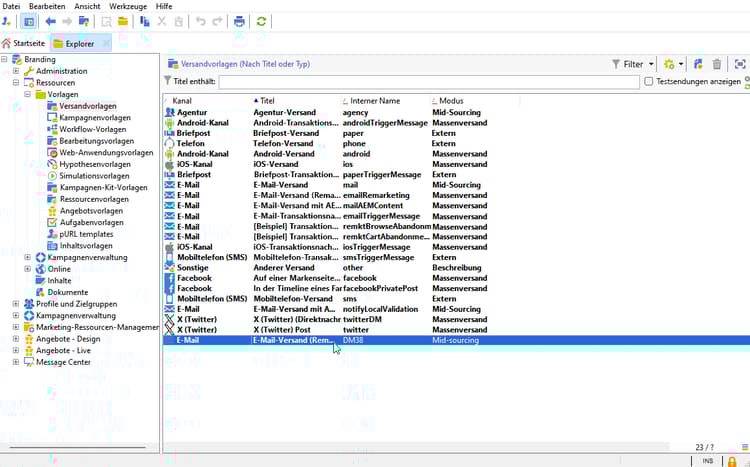Click the Agentur channel icon
Viewport: 750px width, 467px height.
click(x=169, y=112)
